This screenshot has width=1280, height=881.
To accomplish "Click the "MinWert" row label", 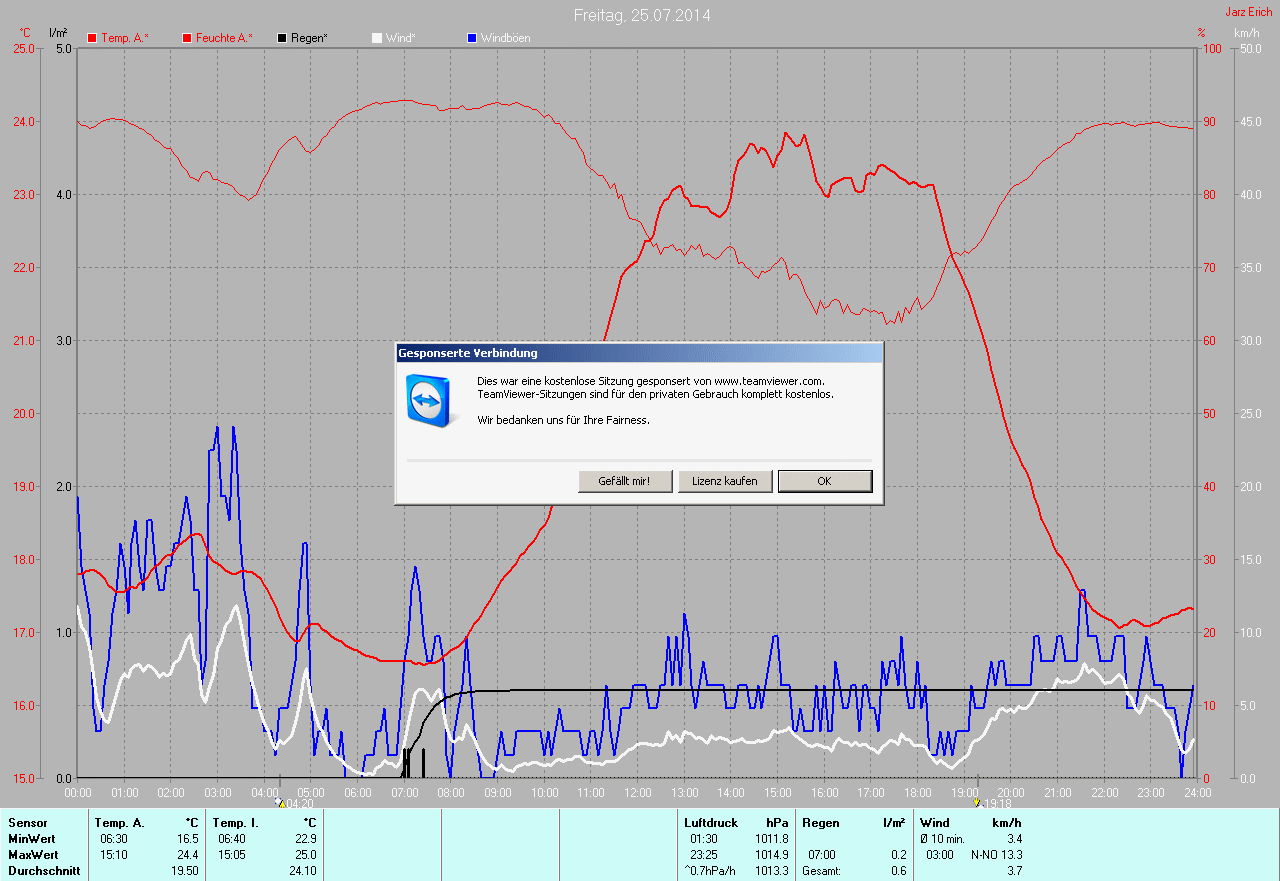I will pos(32,839).
